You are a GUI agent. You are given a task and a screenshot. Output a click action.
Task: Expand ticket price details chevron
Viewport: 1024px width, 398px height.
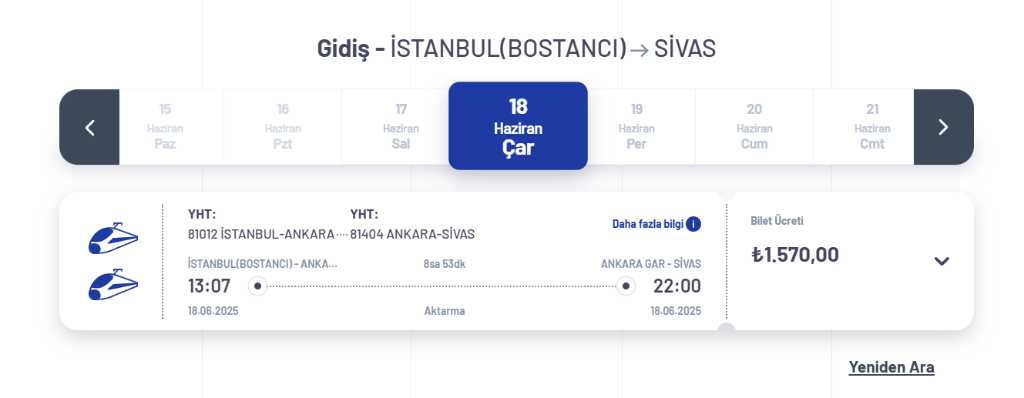tap(941, 261)
